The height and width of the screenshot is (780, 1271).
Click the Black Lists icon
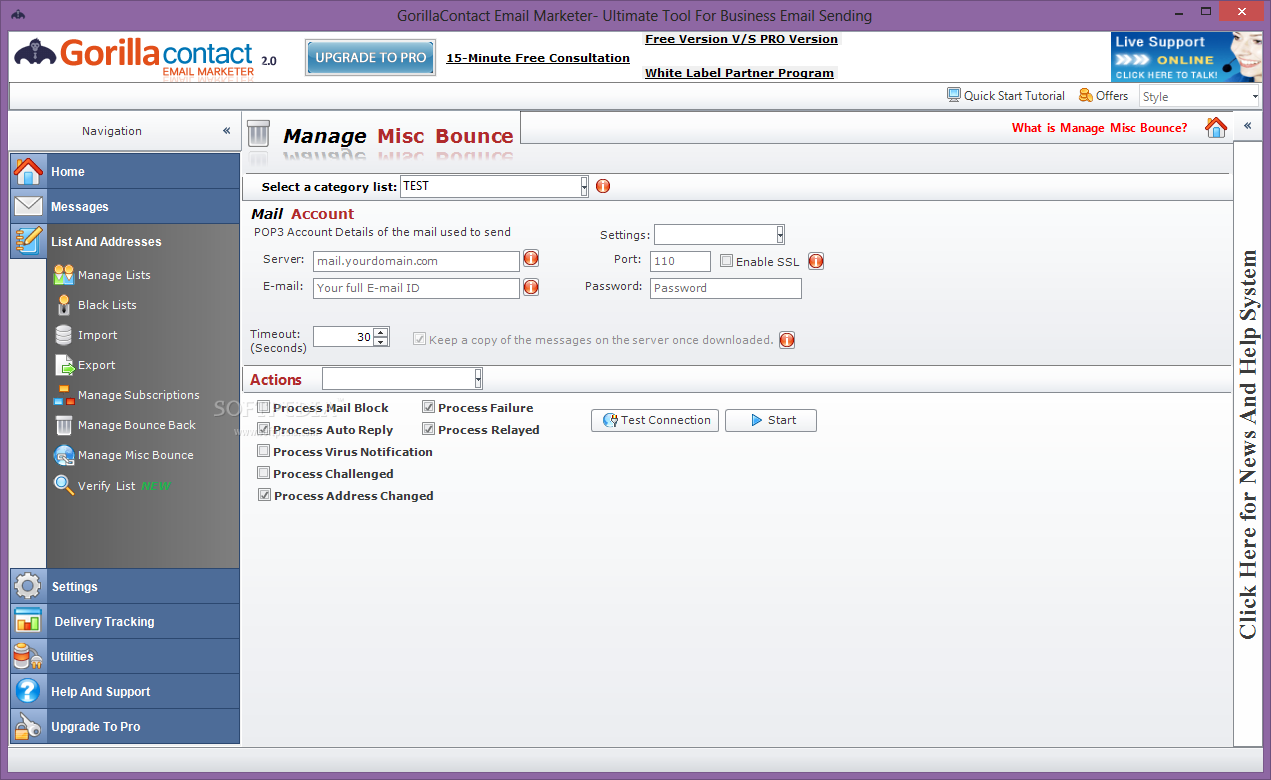point(64,305)
